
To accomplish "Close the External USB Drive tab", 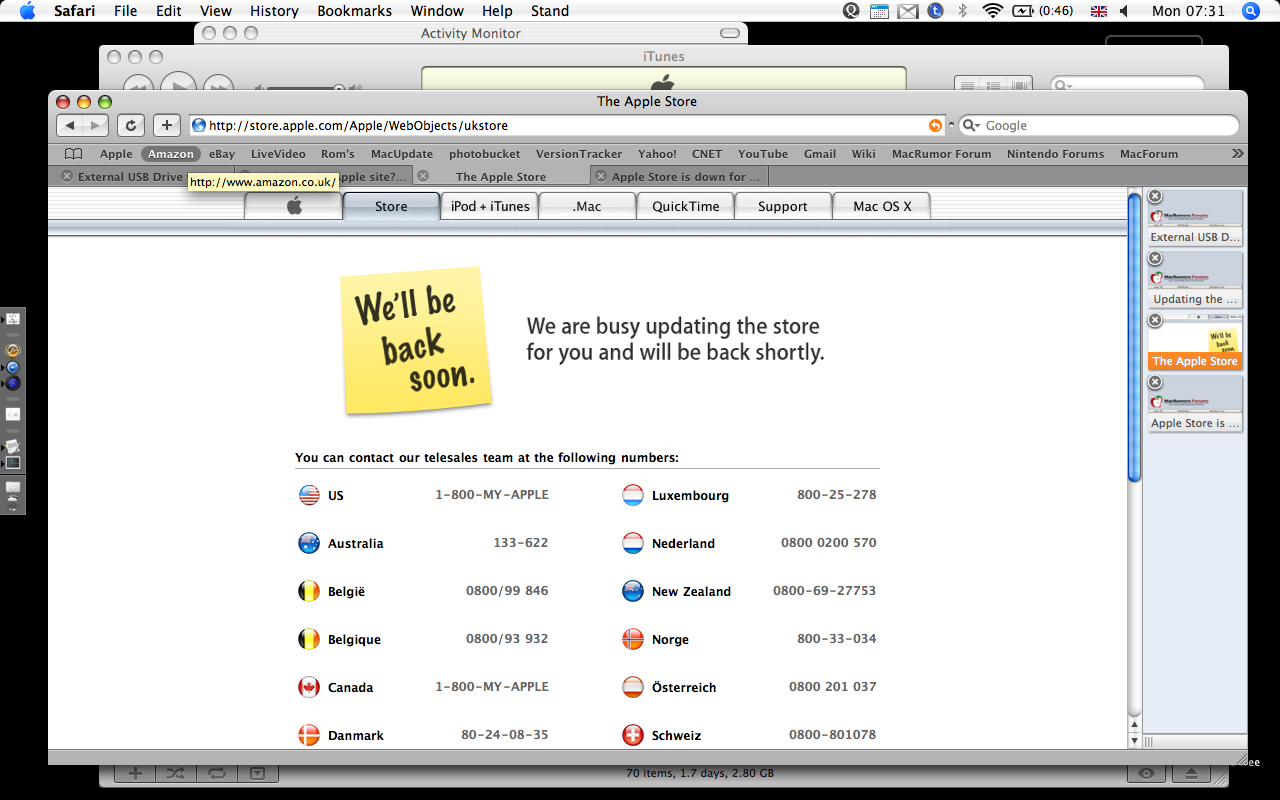I will 67,176.
